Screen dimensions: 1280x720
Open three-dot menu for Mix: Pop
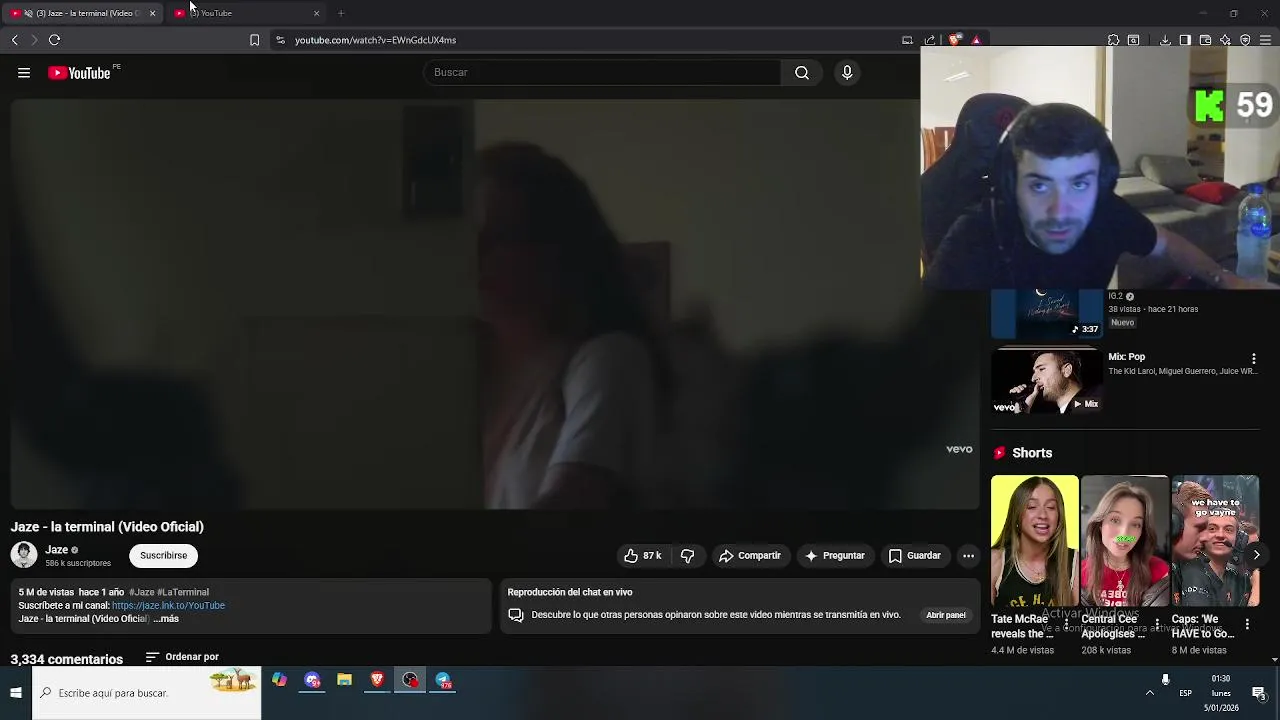[1253, 358]
